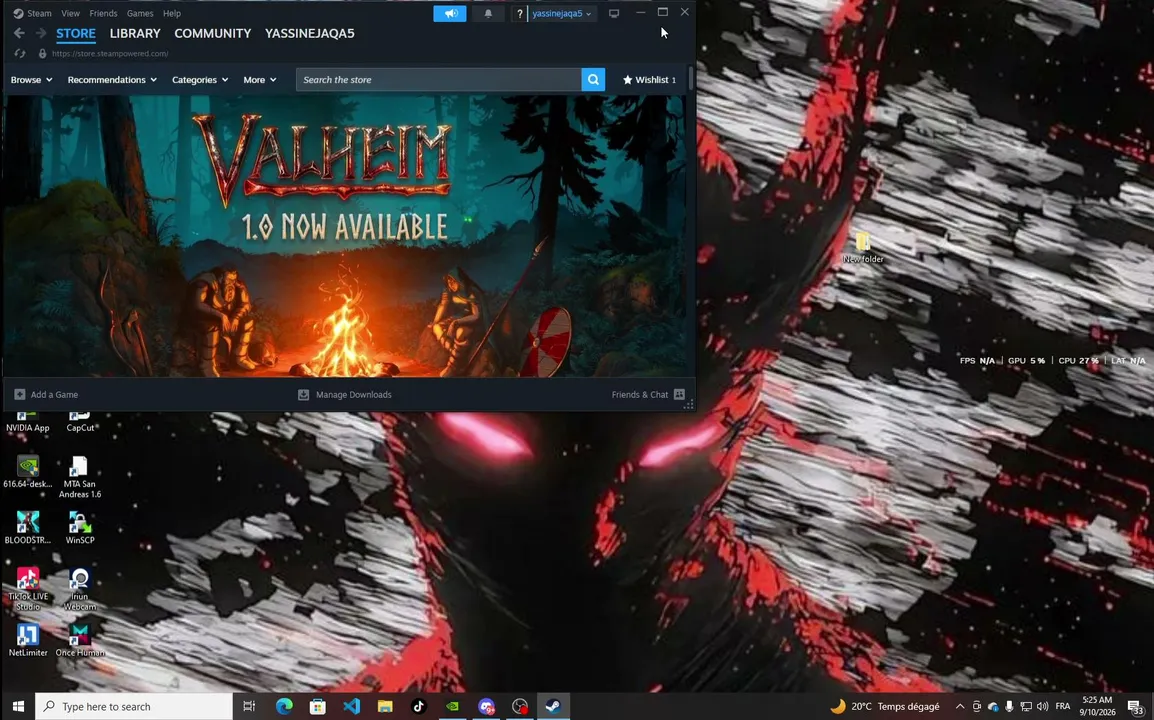Click the Steam store page scrollbar
This screenshot has height=720, width=1154.
coord(690,79)
